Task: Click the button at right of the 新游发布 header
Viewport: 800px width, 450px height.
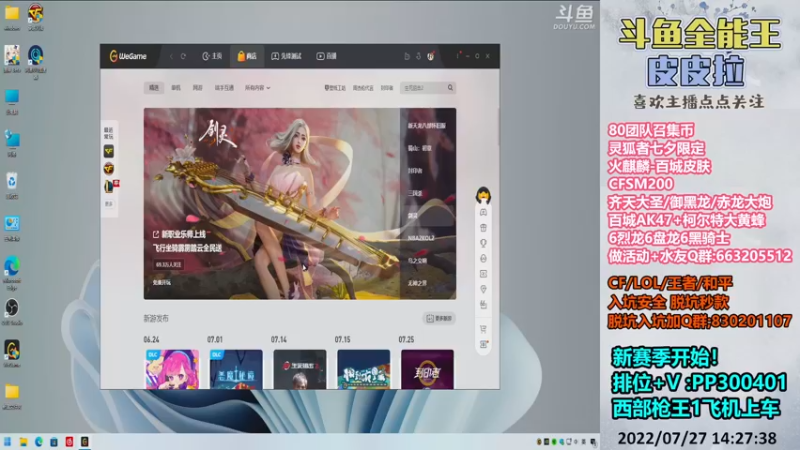Action: pos(439,318)
